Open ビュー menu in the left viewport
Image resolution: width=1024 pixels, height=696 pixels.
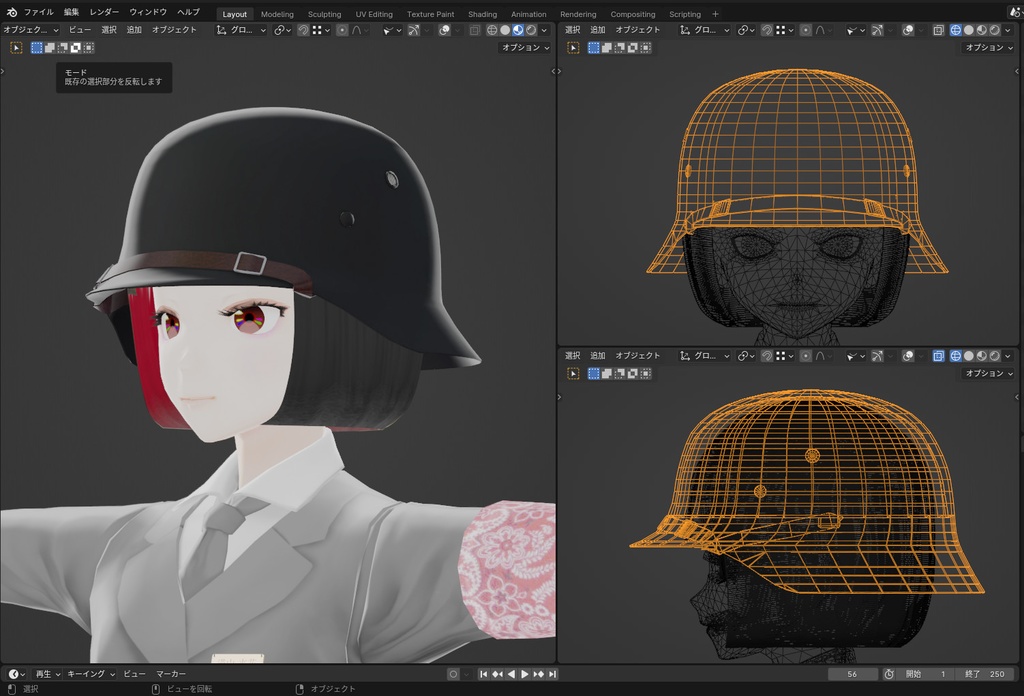point(80,30)
